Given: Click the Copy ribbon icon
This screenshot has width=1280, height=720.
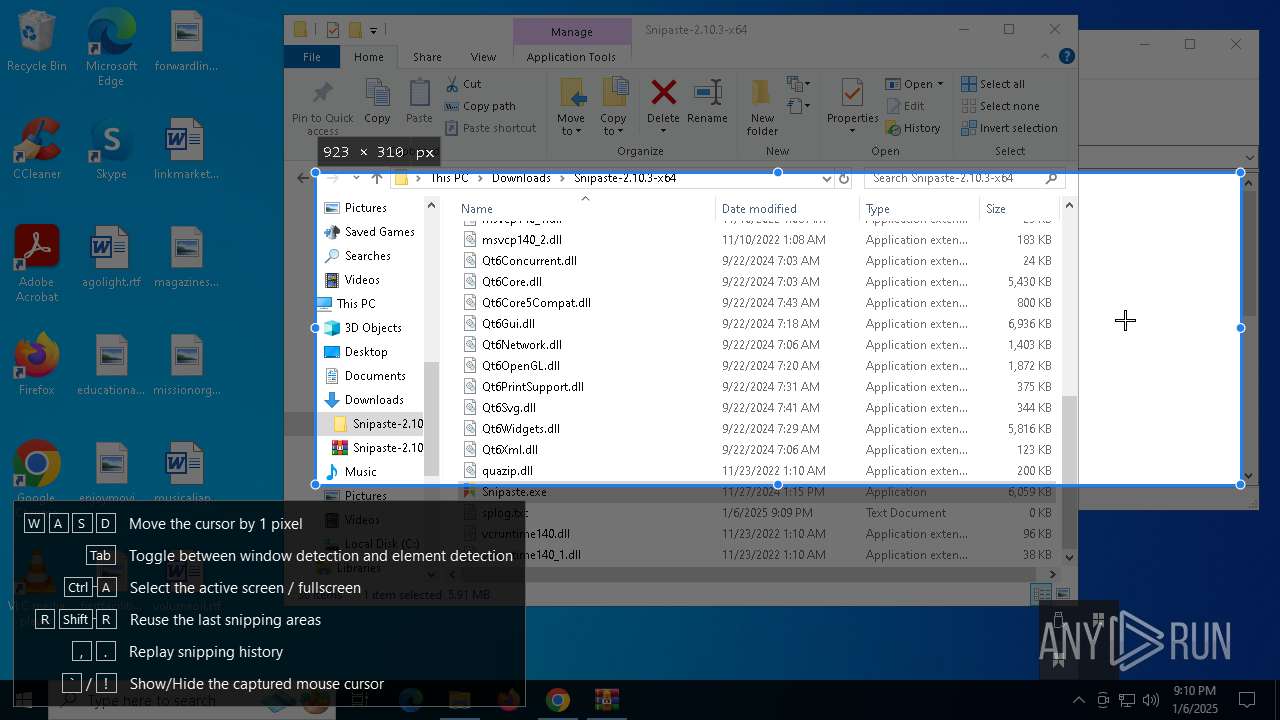Looking at the screenshot, I should pos(377,94).
